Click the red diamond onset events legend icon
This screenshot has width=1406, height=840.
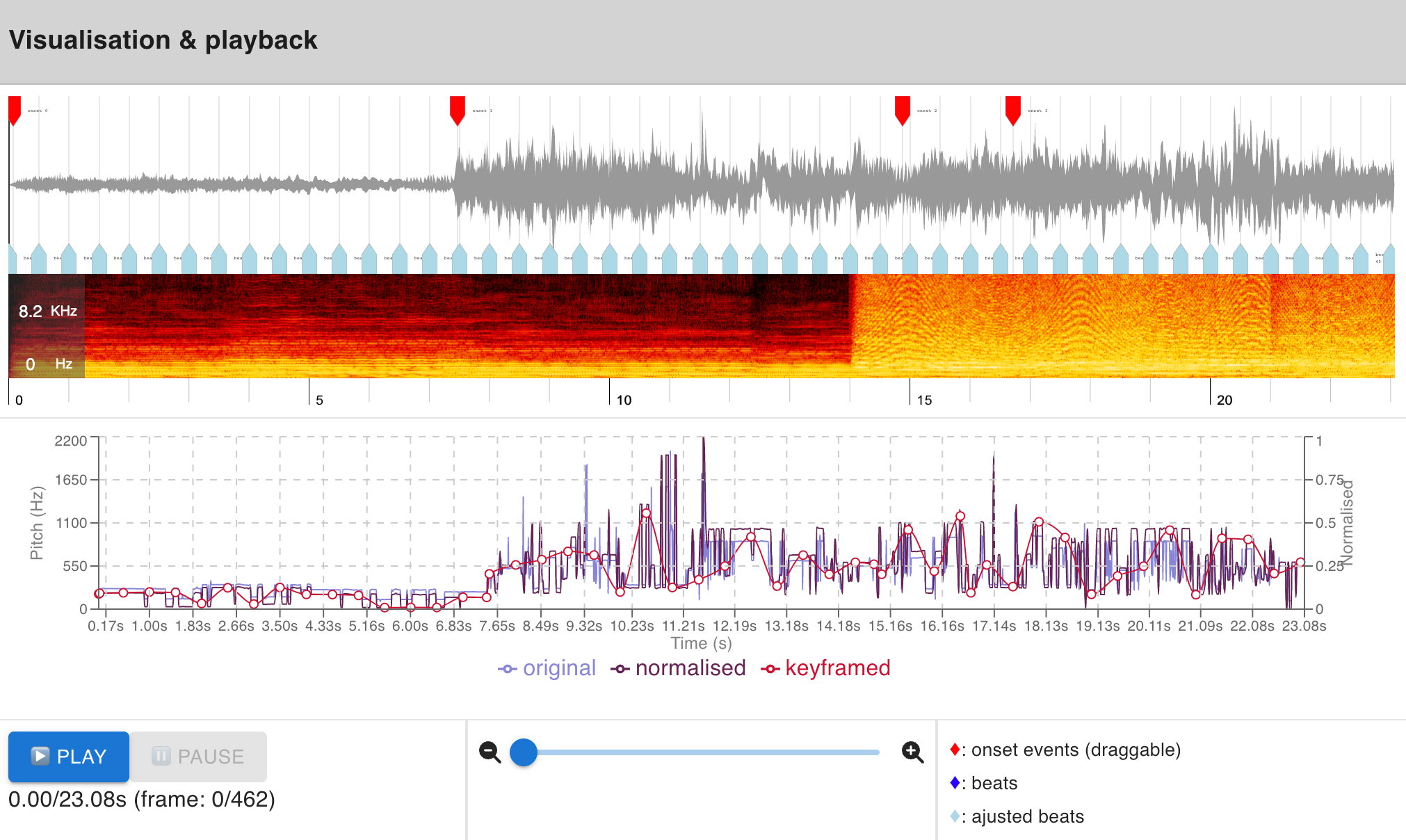954,750
